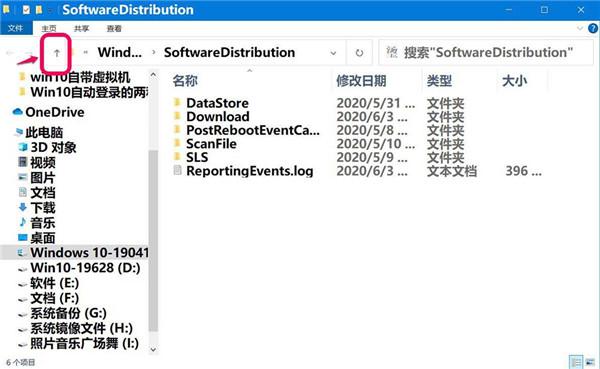Open 文档 library in the navigation pane
This screenshot has height=369, width=600.
point(42,193)
